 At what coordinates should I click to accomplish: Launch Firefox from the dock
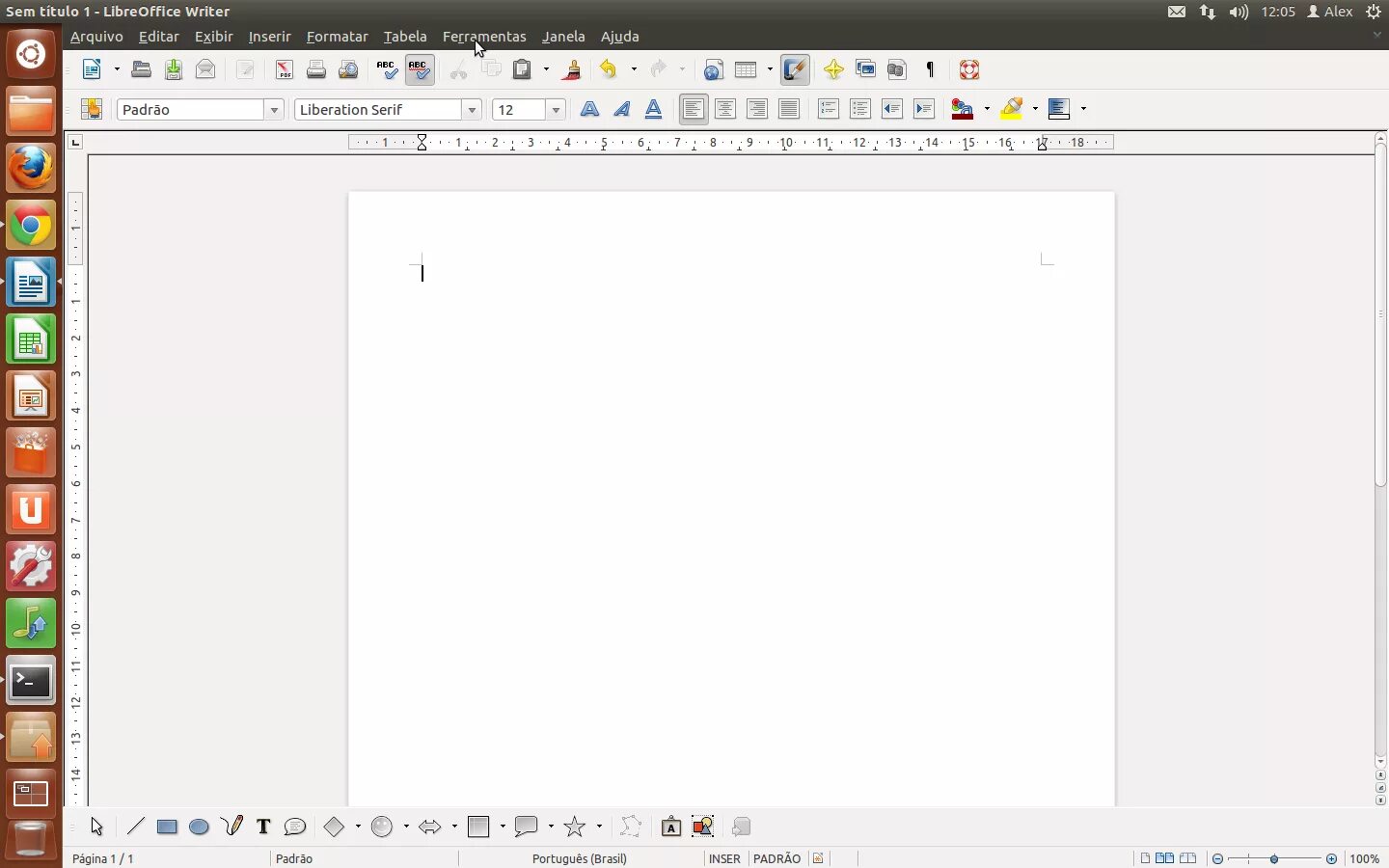tap(31, 167)
